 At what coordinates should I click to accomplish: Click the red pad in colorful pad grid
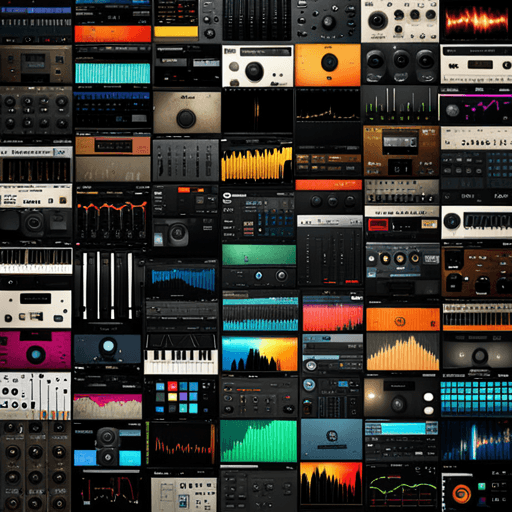pos(172,386)
